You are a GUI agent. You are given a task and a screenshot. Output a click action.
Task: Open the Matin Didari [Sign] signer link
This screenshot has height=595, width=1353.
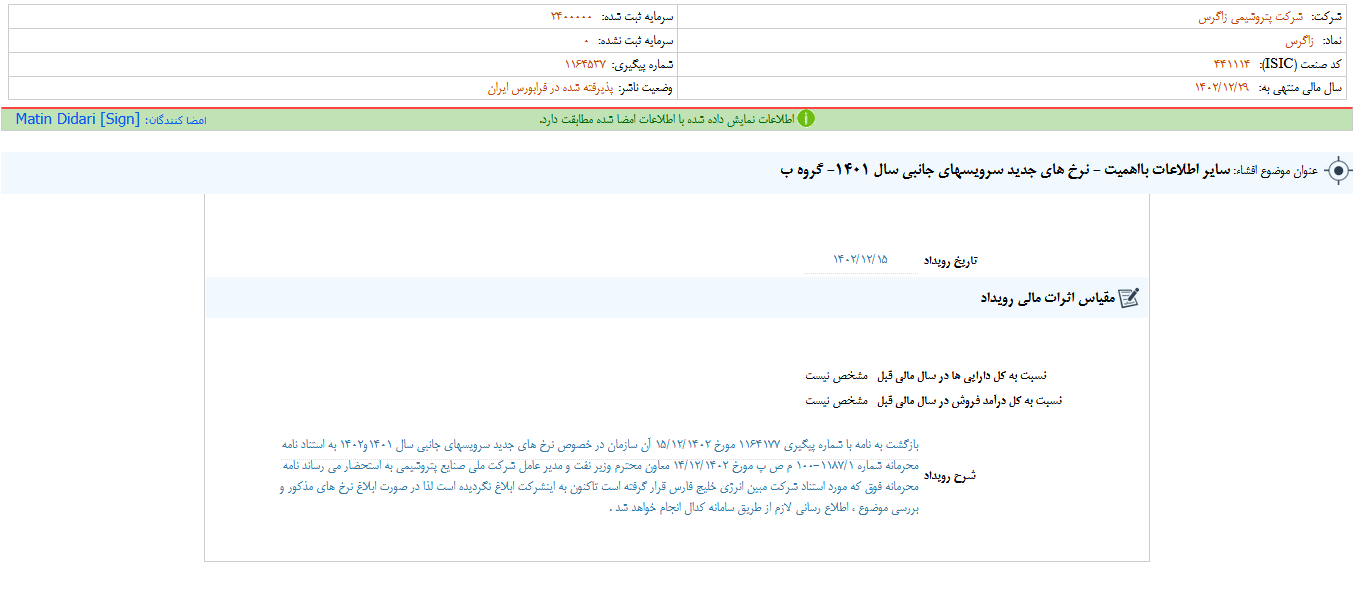(x=78, y=119)
